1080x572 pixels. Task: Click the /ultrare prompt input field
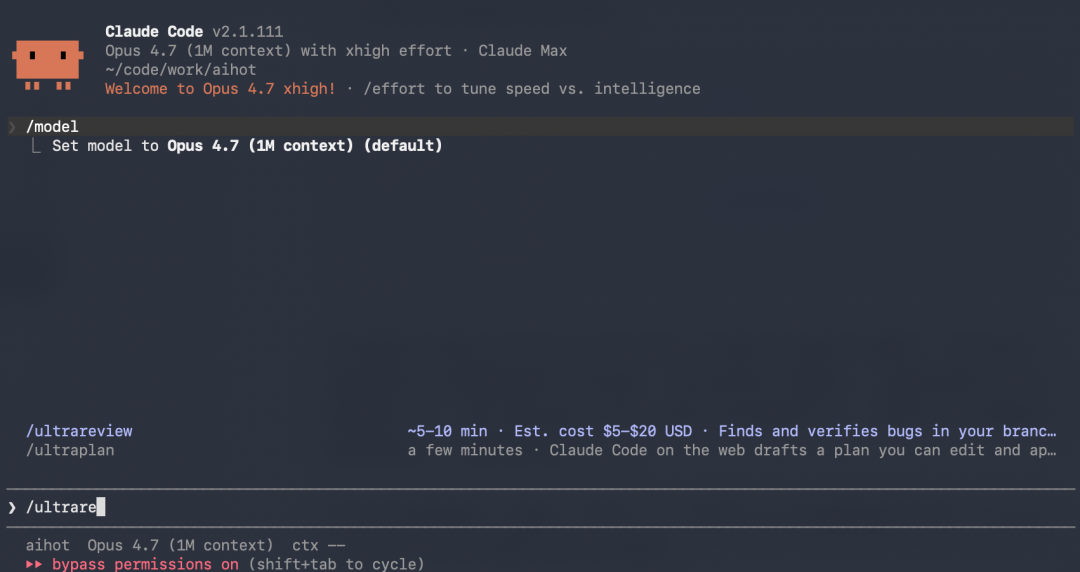[500, 507]
